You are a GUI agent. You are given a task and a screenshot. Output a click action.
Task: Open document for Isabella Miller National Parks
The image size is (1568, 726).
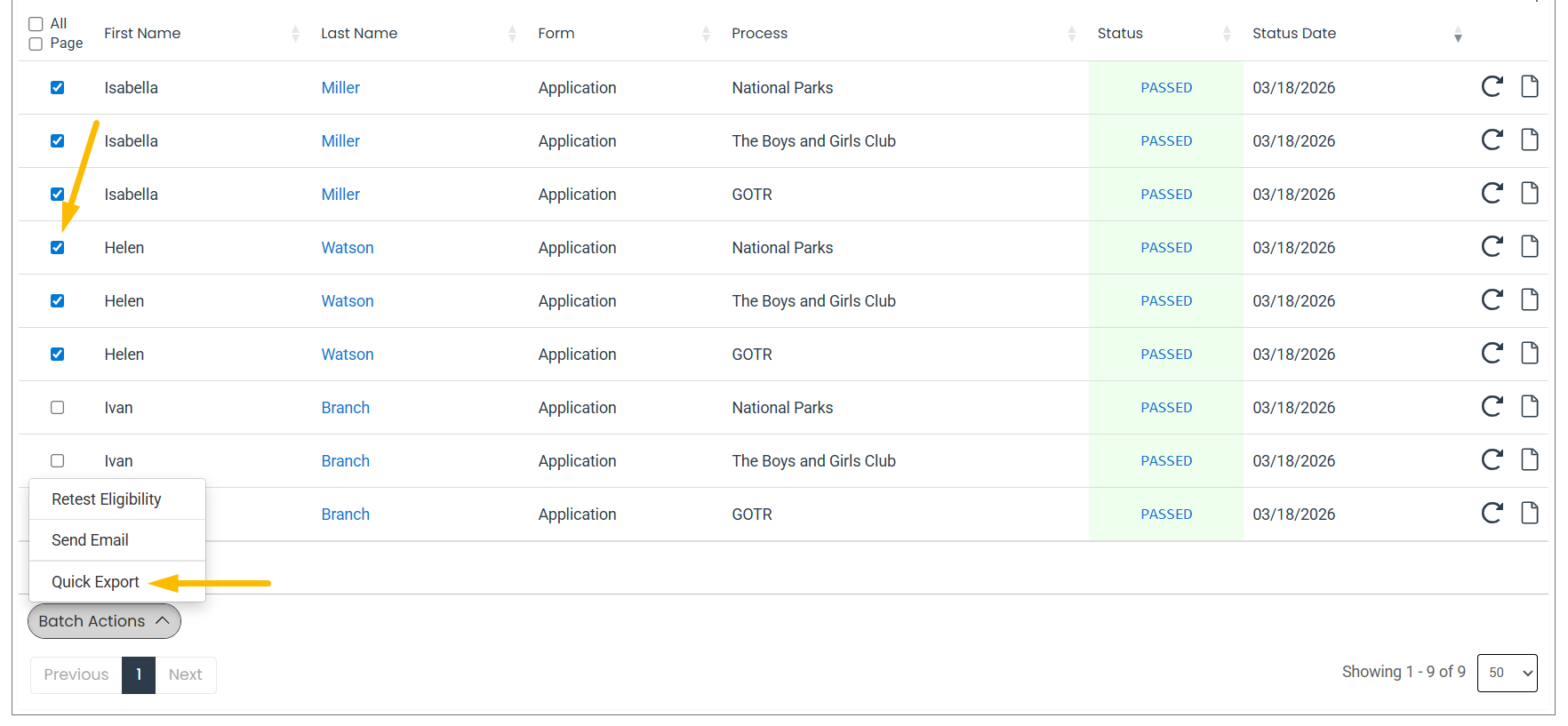click(x=1529, y=86)
